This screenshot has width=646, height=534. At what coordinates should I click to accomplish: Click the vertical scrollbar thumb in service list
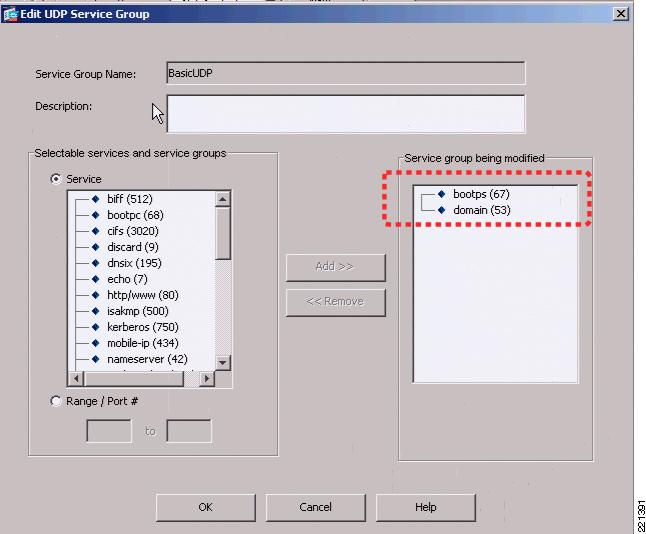coord(222,234)
